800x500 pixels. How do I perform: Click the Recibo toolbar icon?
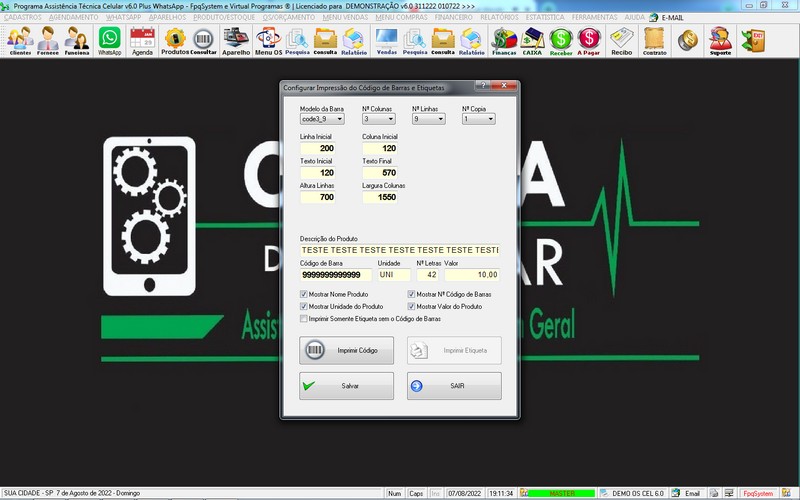click(x=622, y=40)
